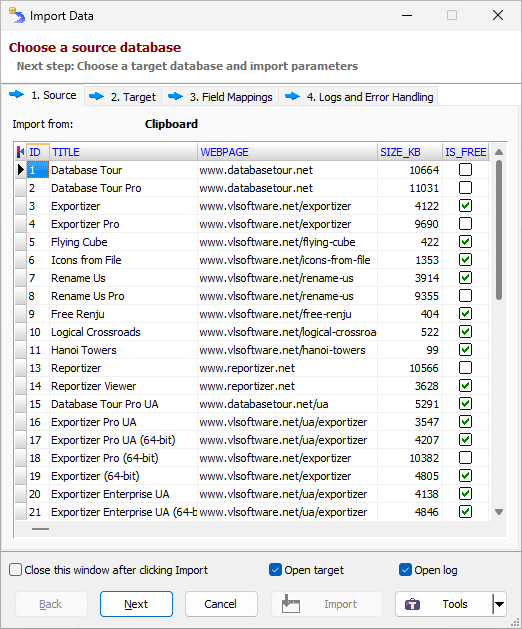Click the Import button
Viewport: 522px width, 629px height.
tap(327, 604)
